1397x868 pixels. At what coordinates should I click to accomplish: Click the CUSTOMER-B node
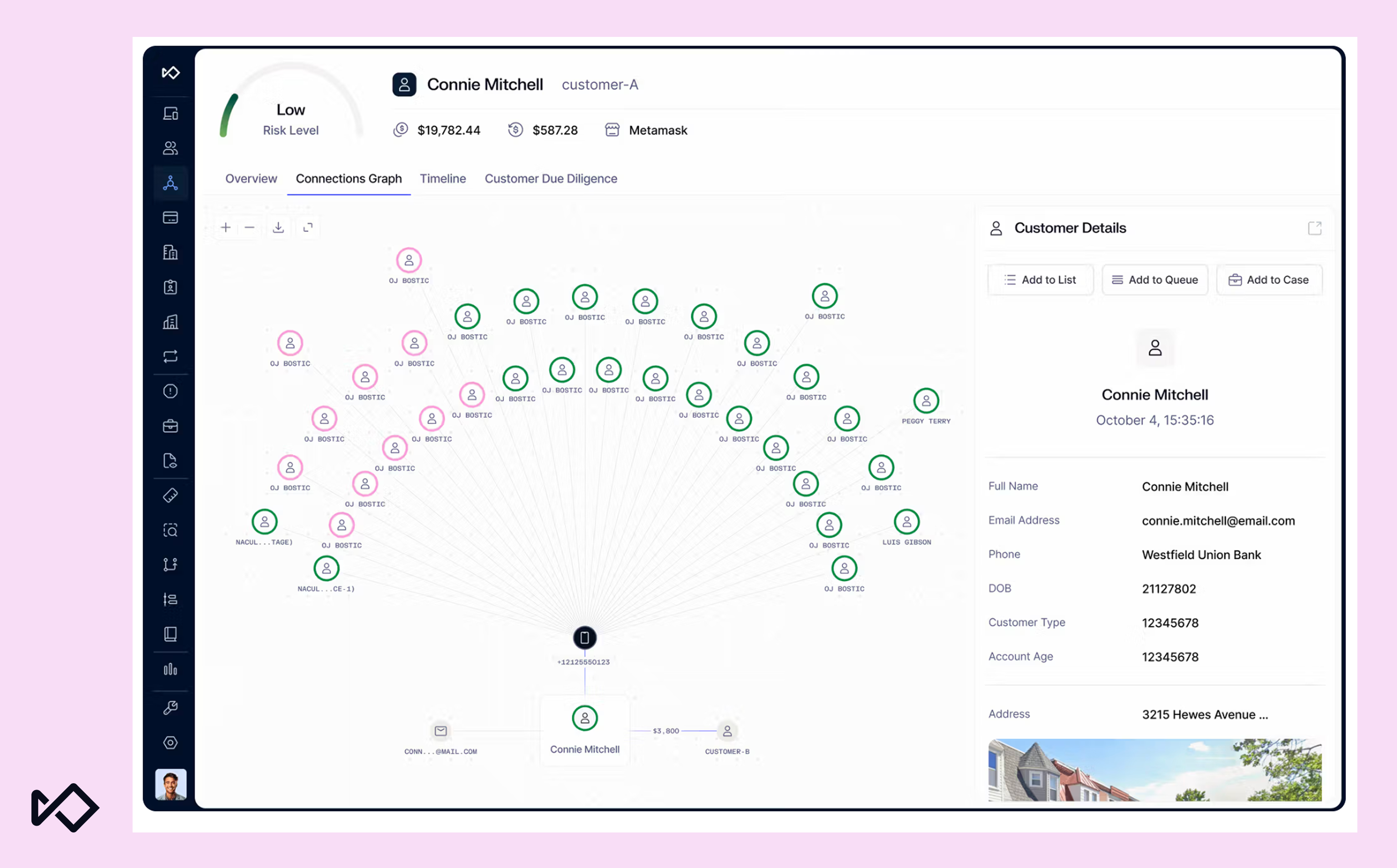point(727,731)
